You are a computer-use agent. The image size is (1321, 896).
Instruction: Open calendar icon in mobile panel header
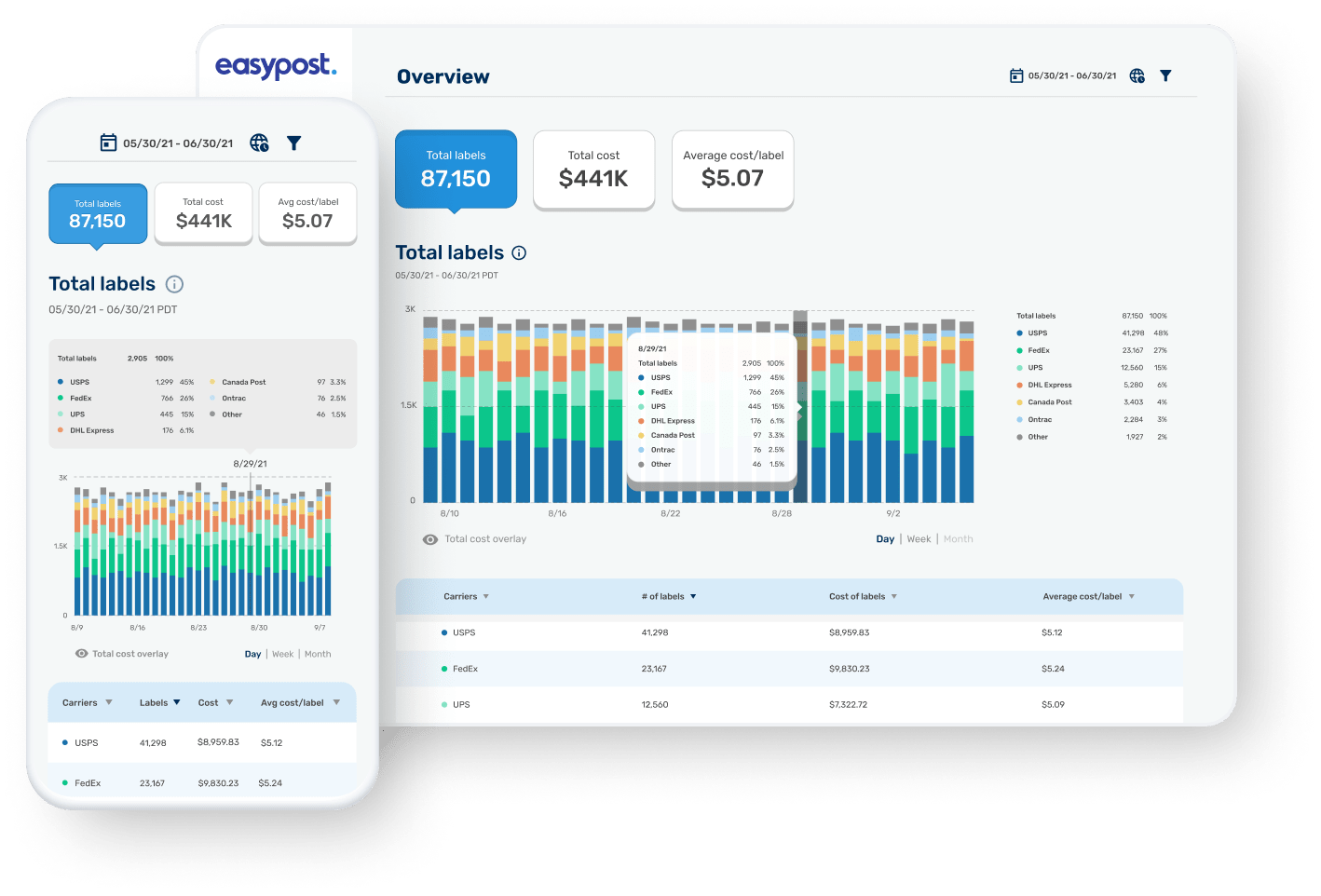click(108, 143)
